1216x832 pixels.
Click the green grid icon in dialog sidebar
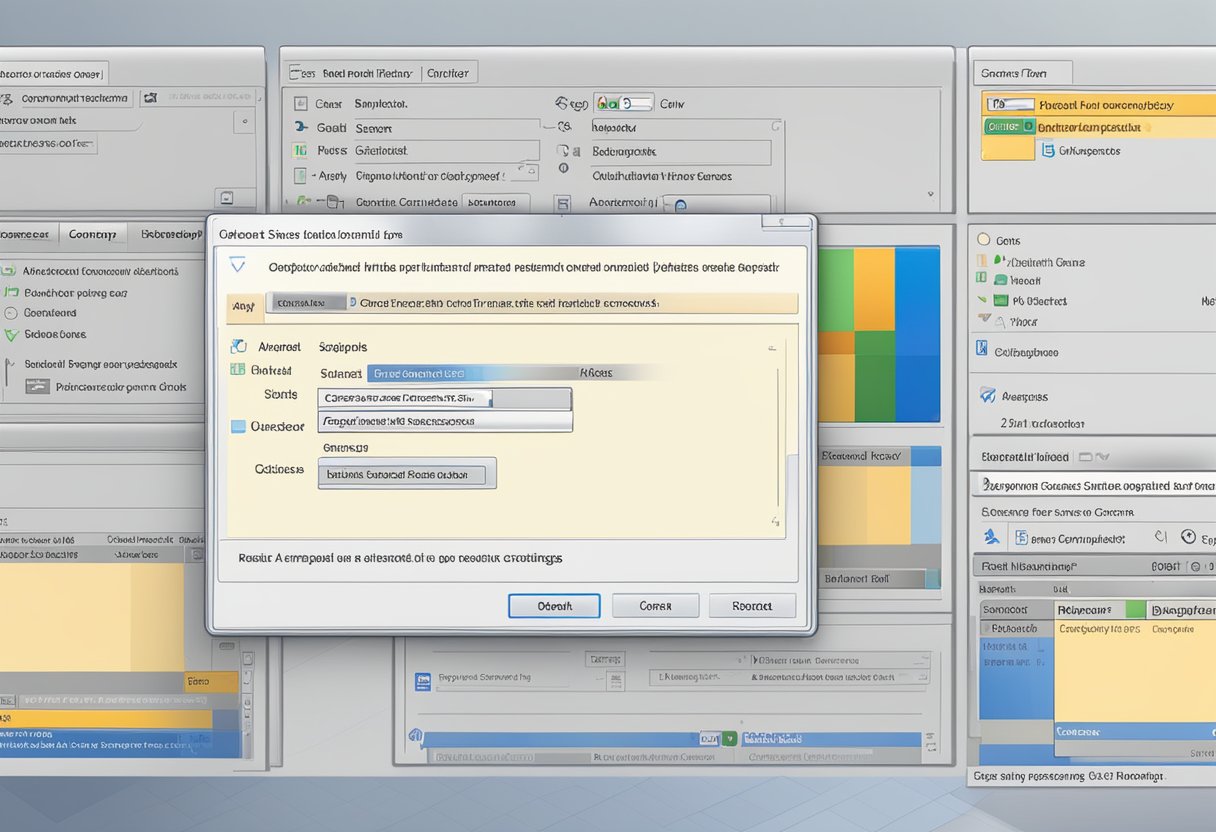[238, 369]
